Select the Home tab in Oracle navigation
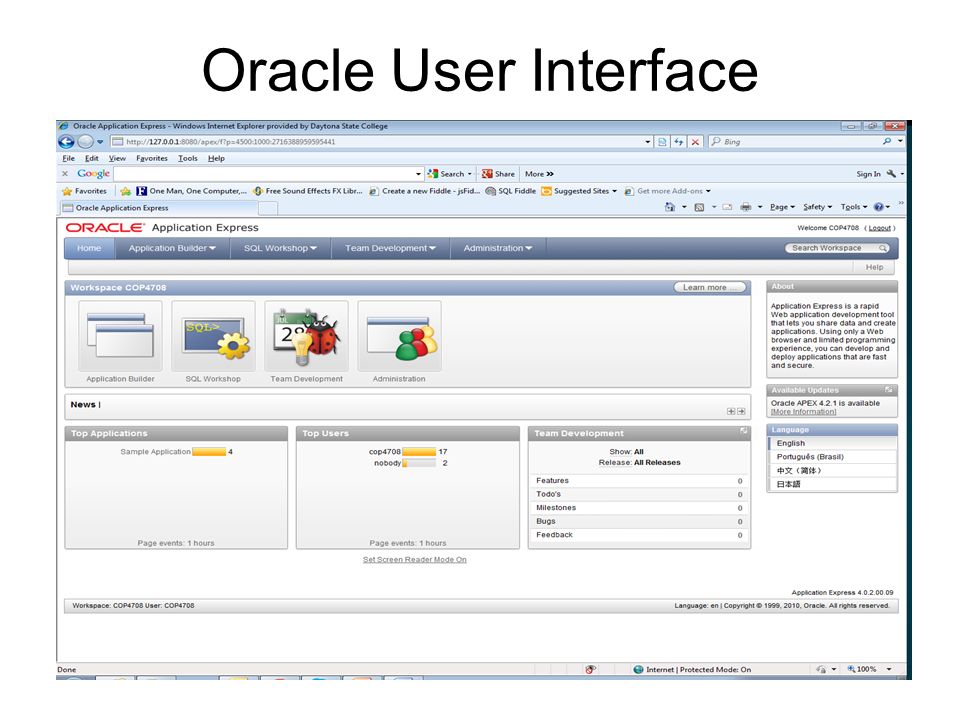The height and width of the screenshot is (720, 960). 89,248
